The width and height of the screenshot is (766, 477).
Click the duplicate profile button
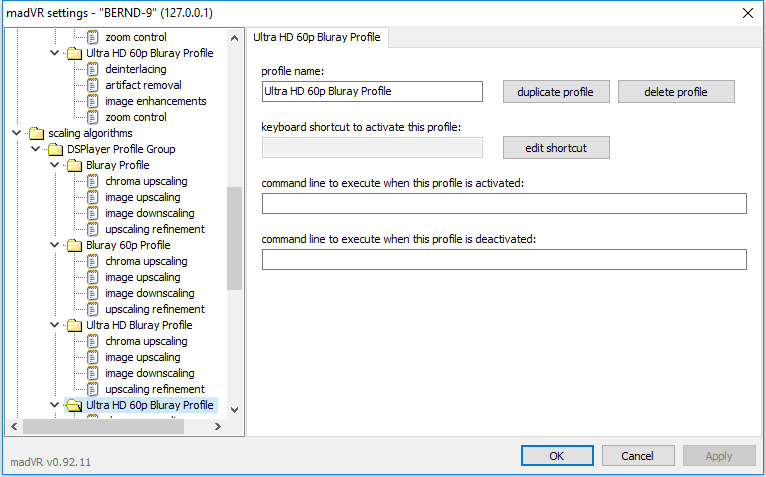556,92
